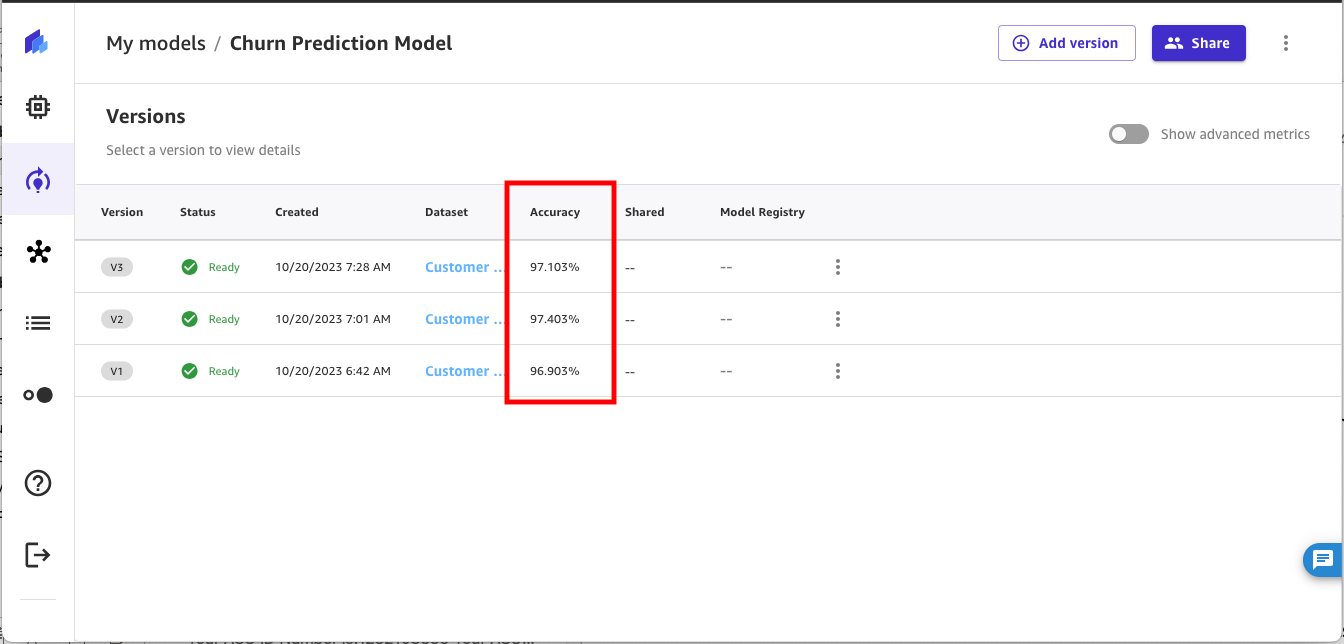Open the two-circles sidebar icon

(38, 395)
